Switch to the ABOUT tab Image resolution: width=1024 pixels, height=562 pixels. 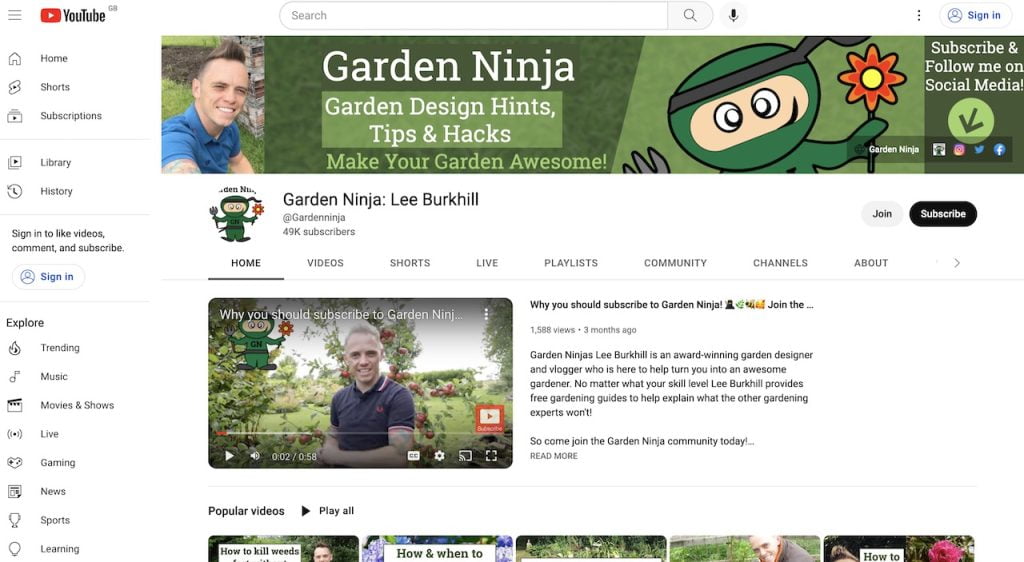(871, 263)
